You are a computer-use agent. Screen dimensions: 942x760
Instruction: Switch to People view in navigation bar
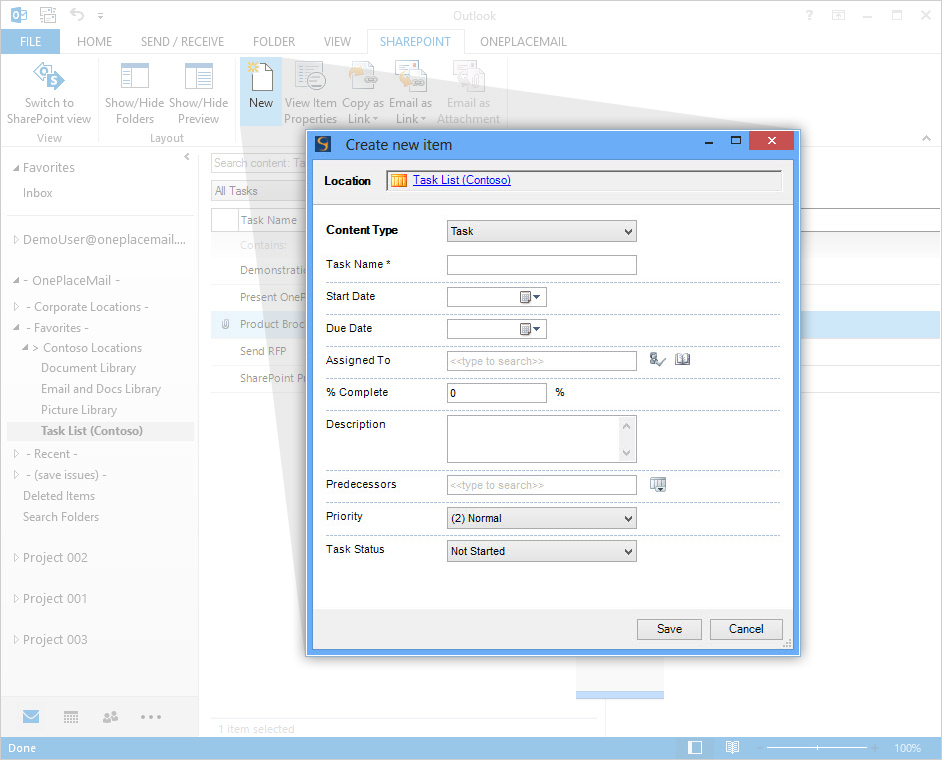click(x=111, y=717)
